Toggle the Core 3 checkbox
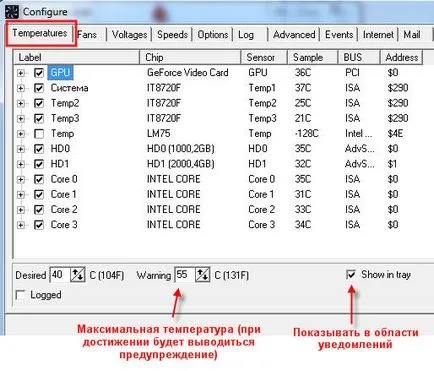The width and height of the screenshot is (434, 371). point(39,225)
